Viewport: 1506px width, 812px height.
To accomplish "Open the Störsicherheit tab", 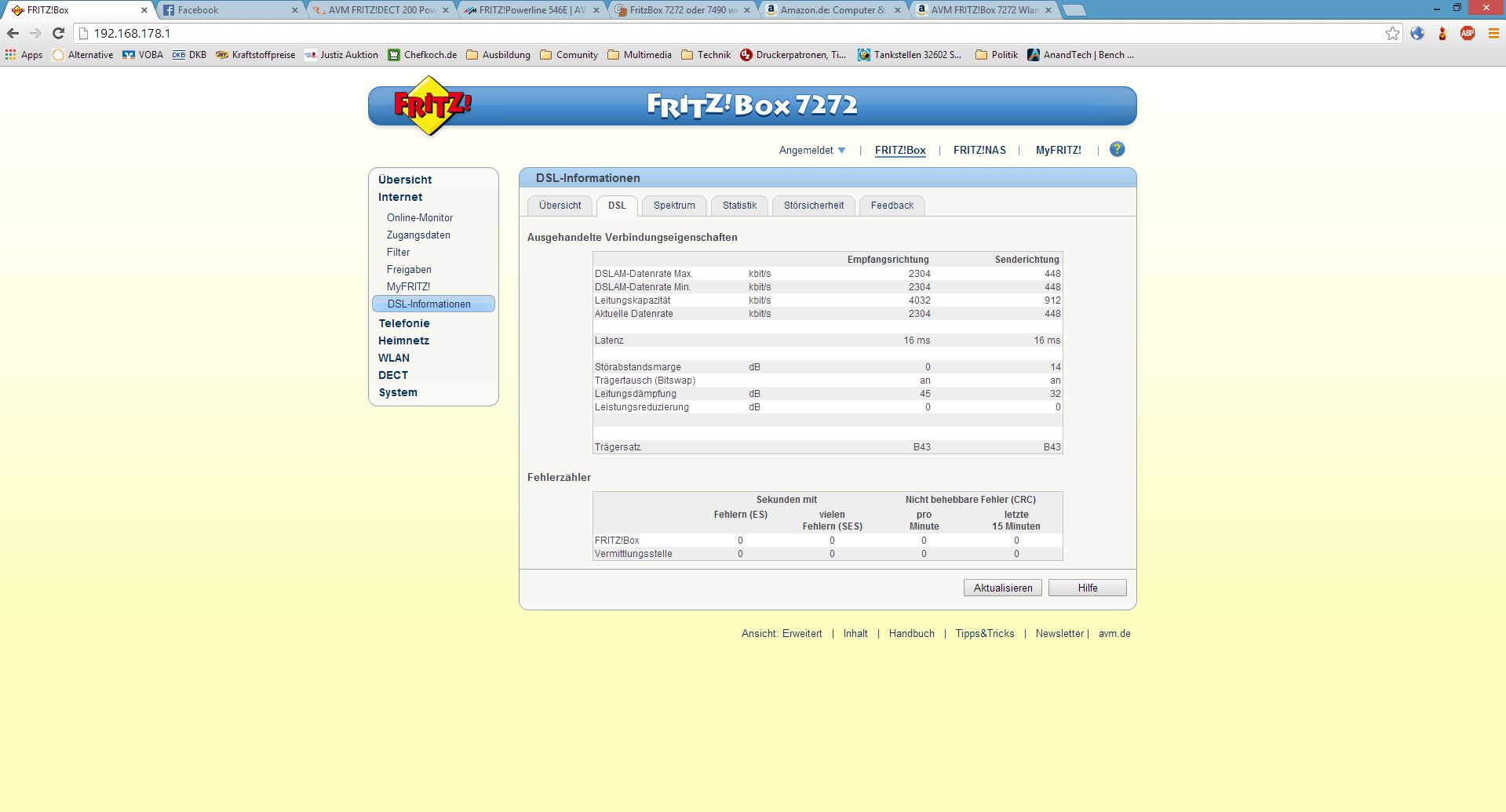I will [814, 206].
